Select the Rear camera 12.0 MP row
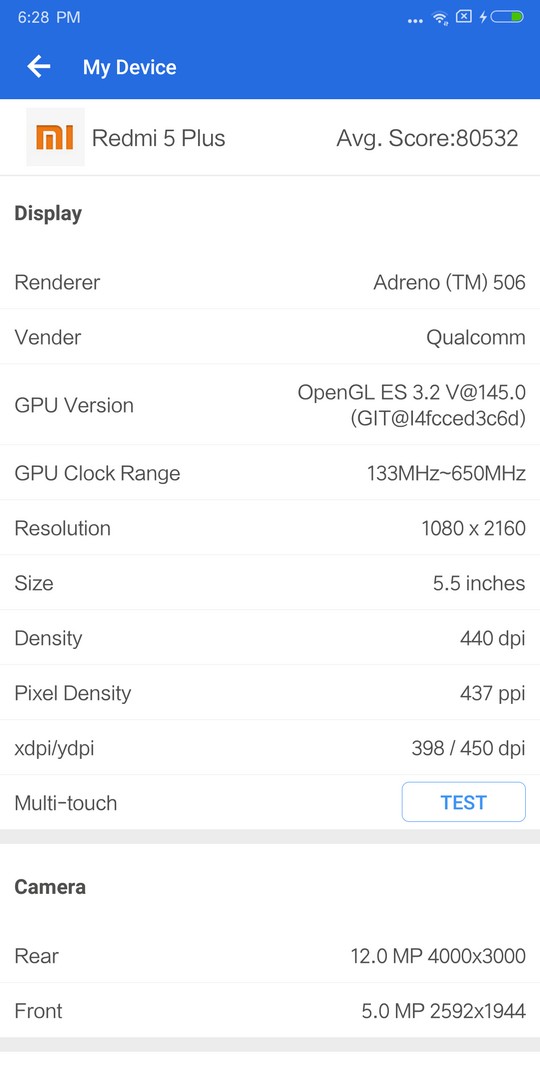 click(x=270, y=956)
